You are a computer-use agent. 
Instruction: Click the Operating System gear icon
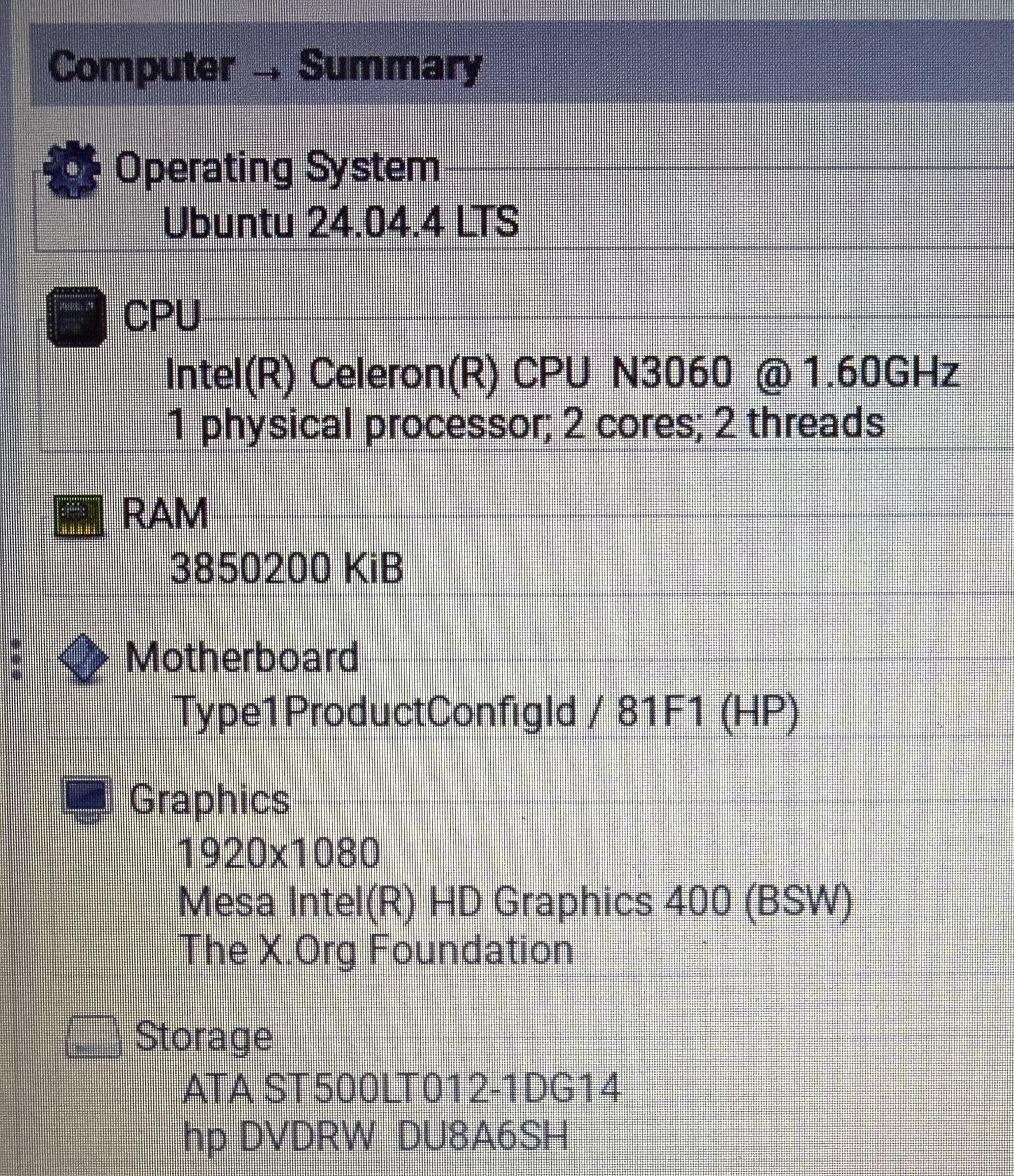[x=72, y=169]
